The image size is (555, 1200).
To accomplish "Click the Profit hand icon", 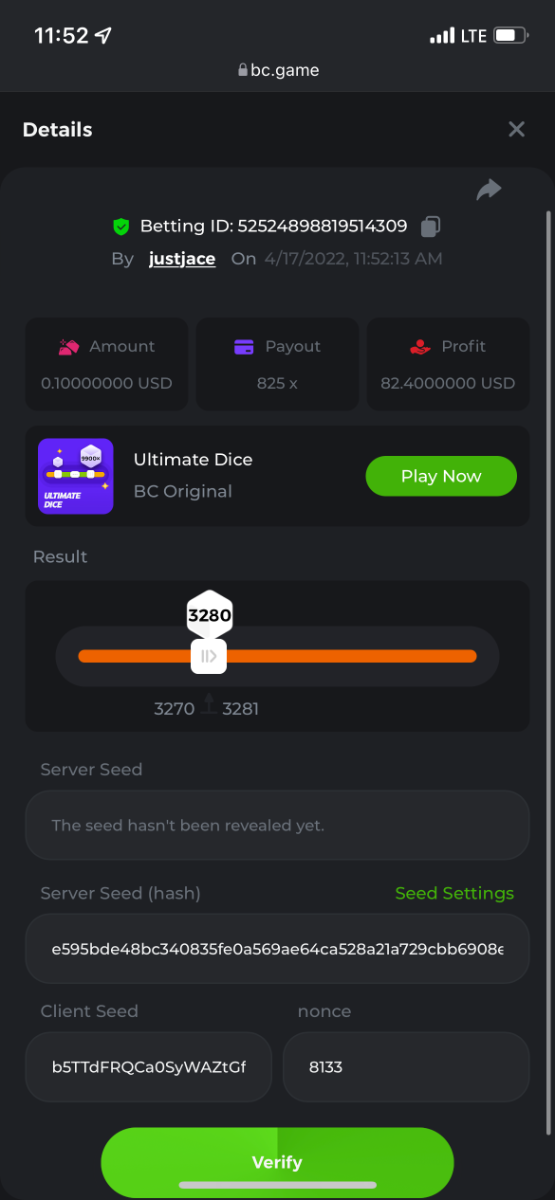I will [x=420, y=347].
